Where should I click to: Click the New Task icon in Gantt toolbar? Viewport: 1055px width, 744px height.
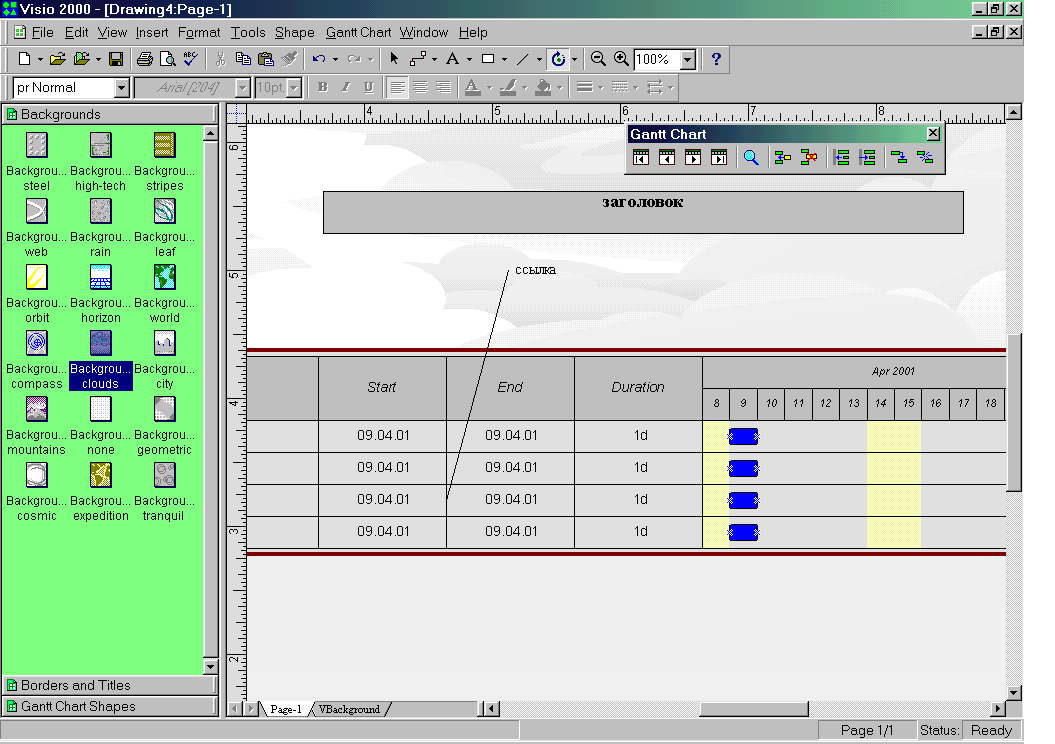point(783,157)
